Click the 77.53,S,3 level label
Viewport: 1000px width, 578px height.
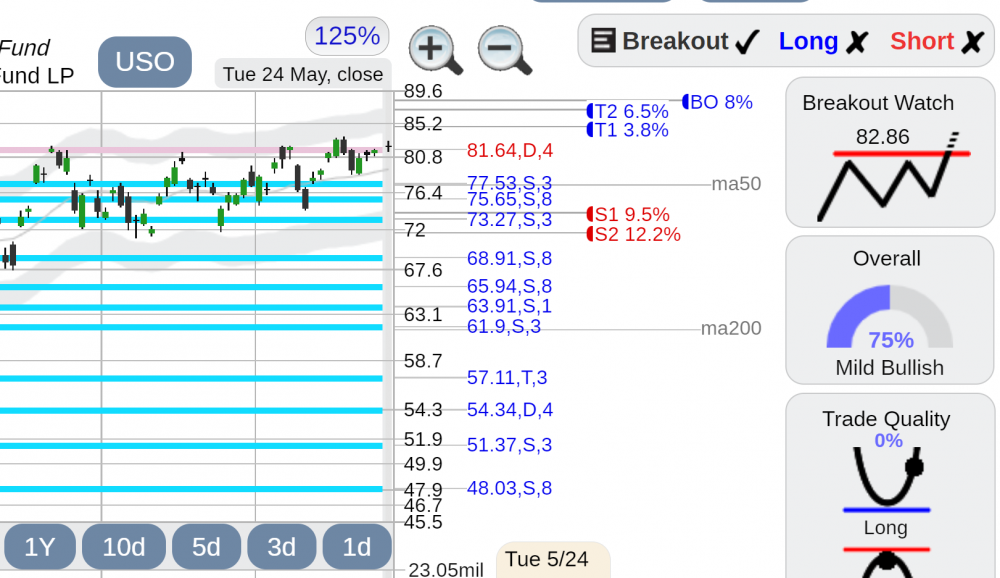coord(509,183)
